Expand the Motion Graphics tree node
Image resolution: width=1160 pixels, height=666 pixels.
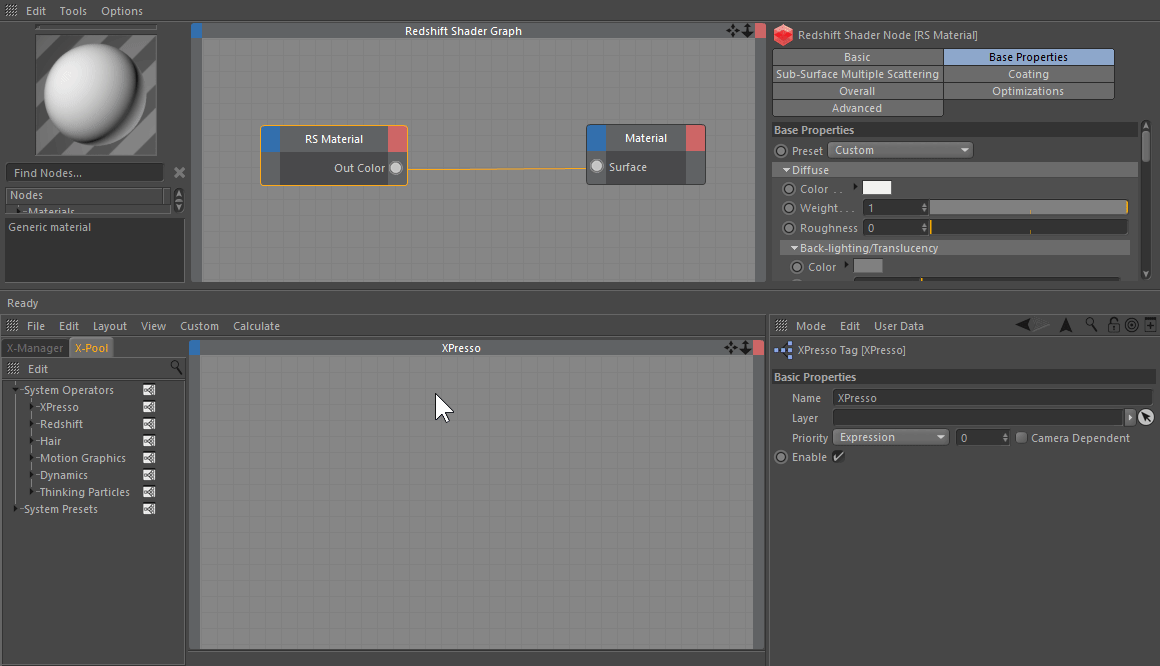tap(32, 457)
